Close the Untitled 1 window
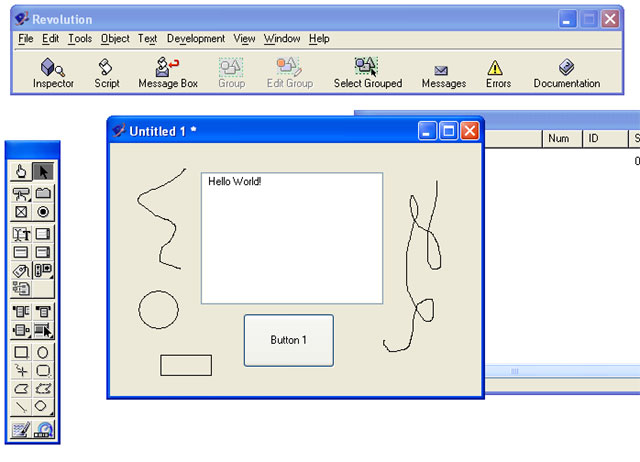This screenshot has height=462, width=640. pos(470,131)
